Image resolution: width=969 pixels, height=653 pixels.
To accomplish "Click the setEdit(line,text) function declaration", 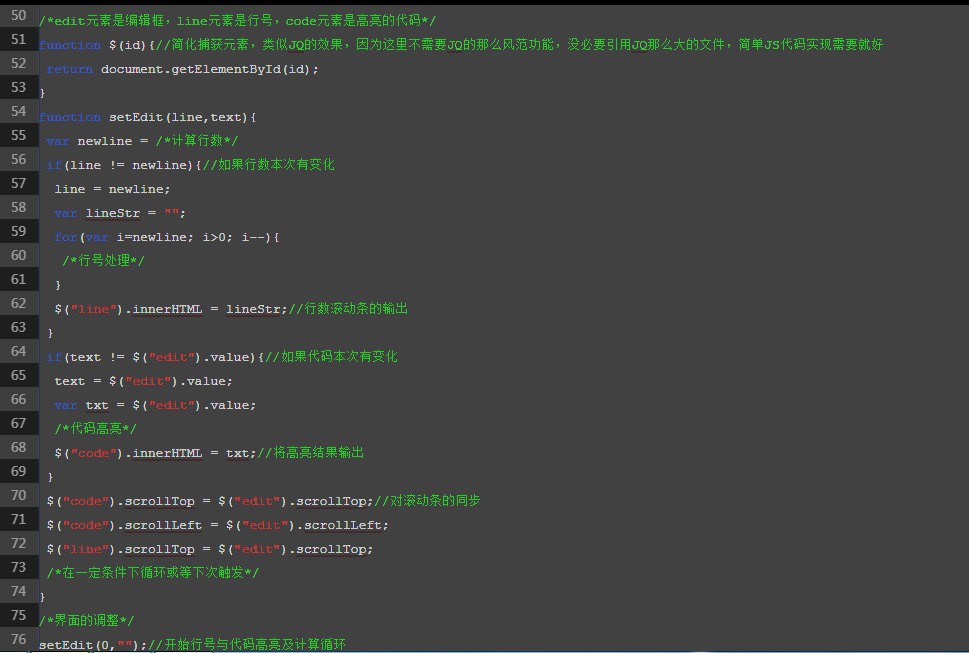I will (x=148, y=117).
